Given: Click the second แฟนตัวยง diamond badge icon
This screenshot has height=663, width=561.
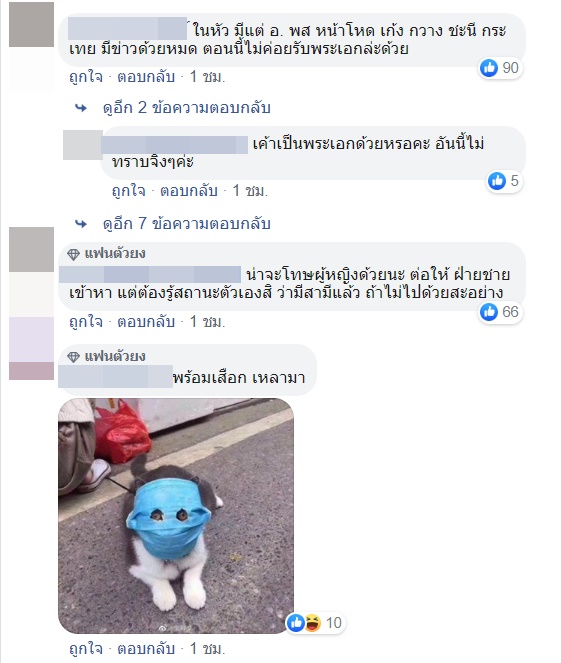Looking at the screenshot, I should tap(74, 357).
